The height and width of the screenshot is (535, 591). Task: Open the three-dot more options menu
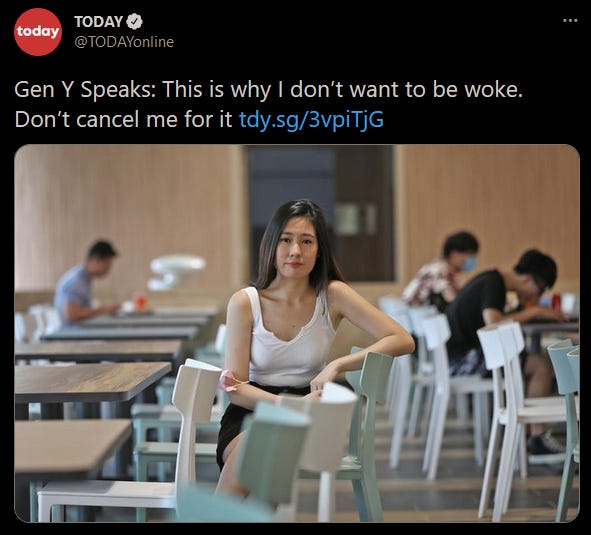(x=570, y=21)
